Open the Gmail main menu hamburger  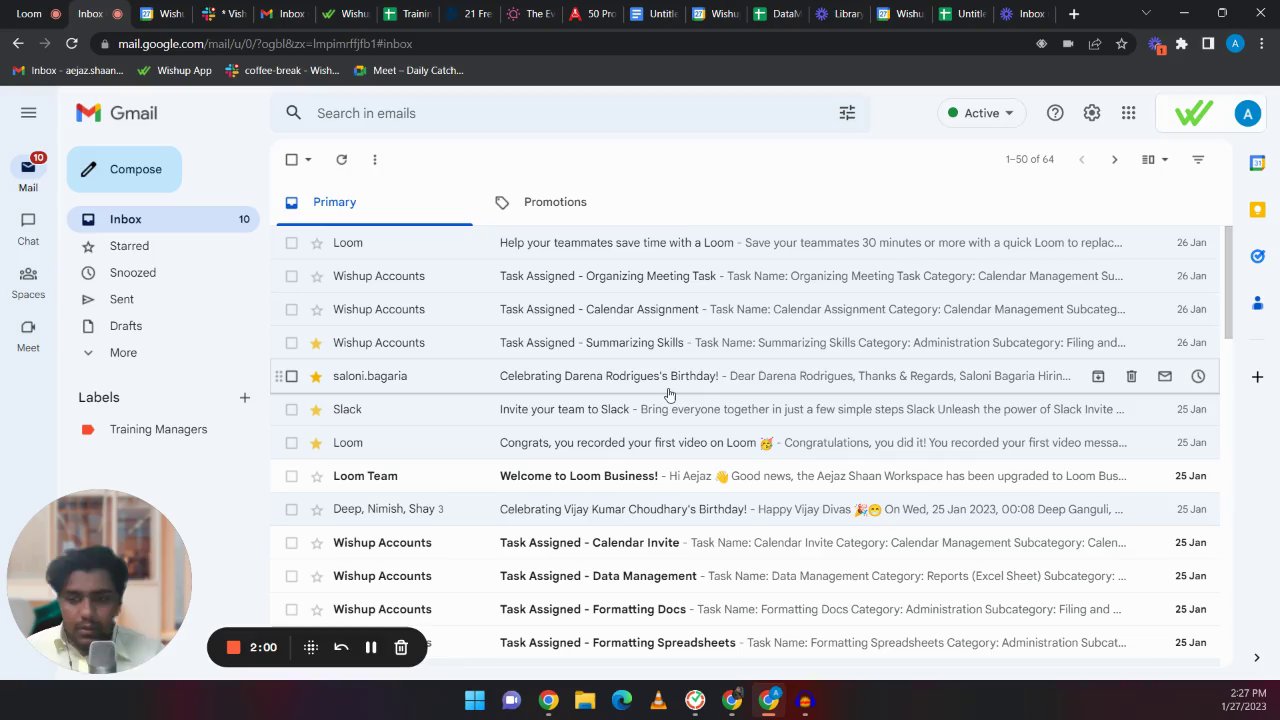tap(28, 113)
